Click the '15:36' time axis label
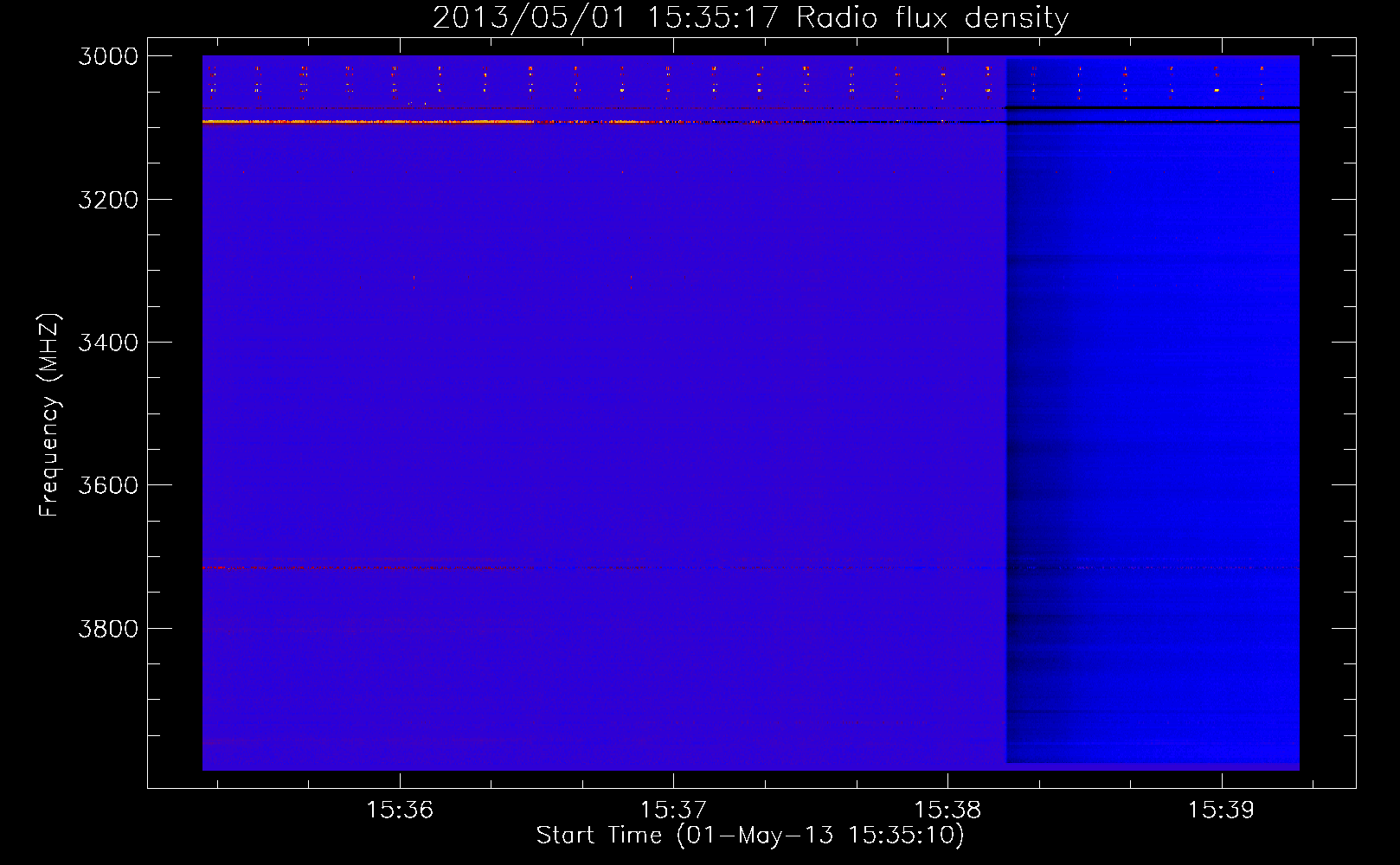 400,810
